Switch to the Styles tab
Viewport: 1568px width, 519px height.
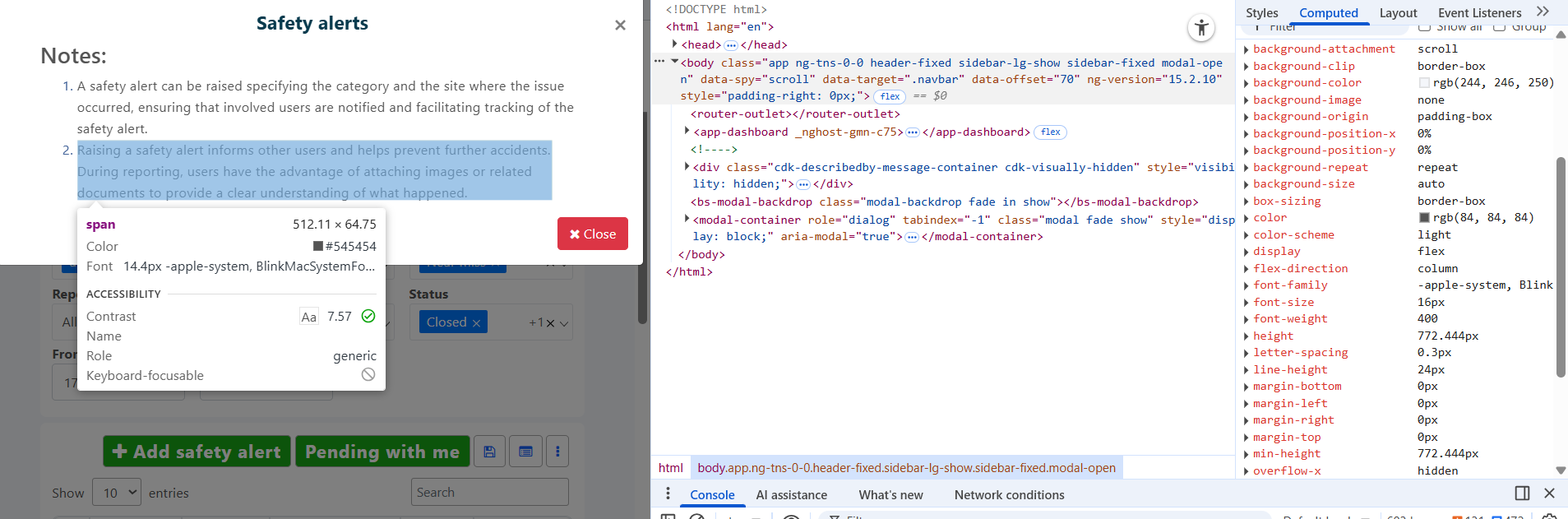(x=1261, y=12)
